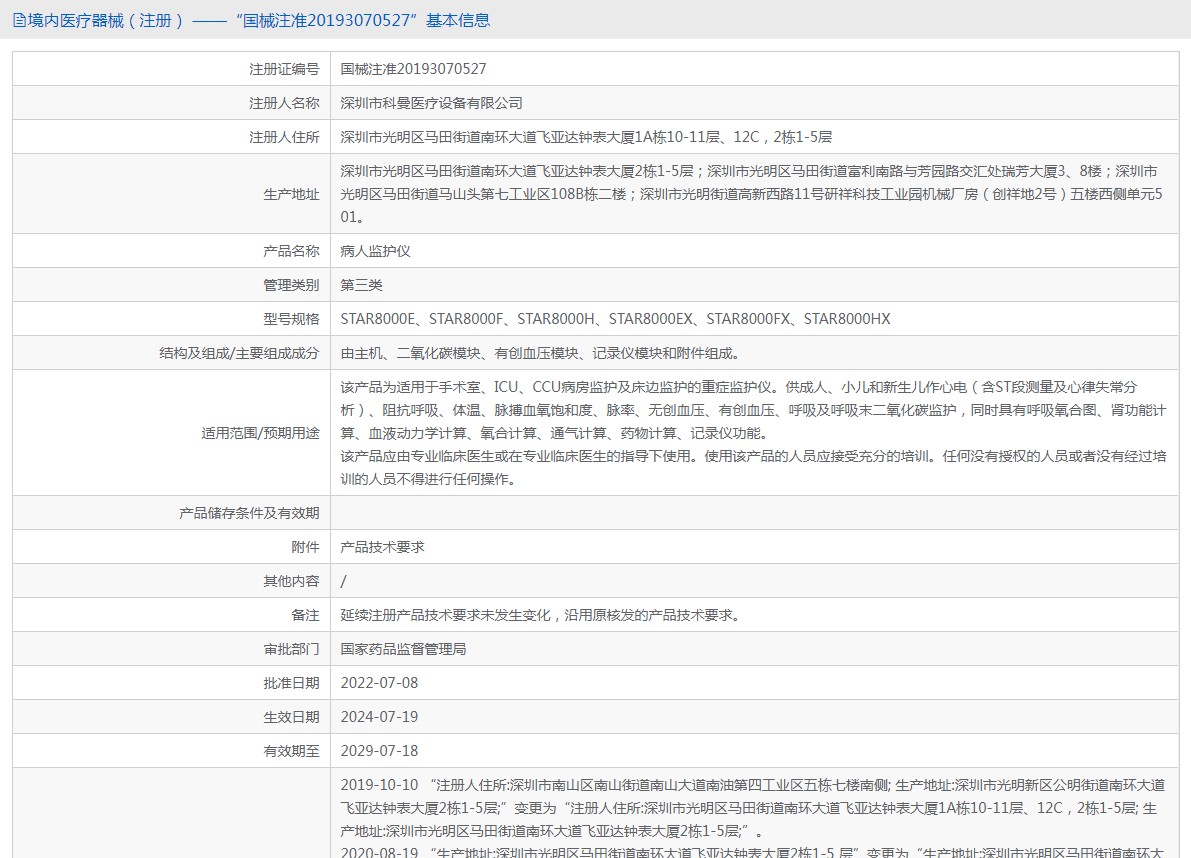Select remark text 延续注册产品技术要求未发生变化
This screenshot has width=1191, height=858.
(540, 615)
